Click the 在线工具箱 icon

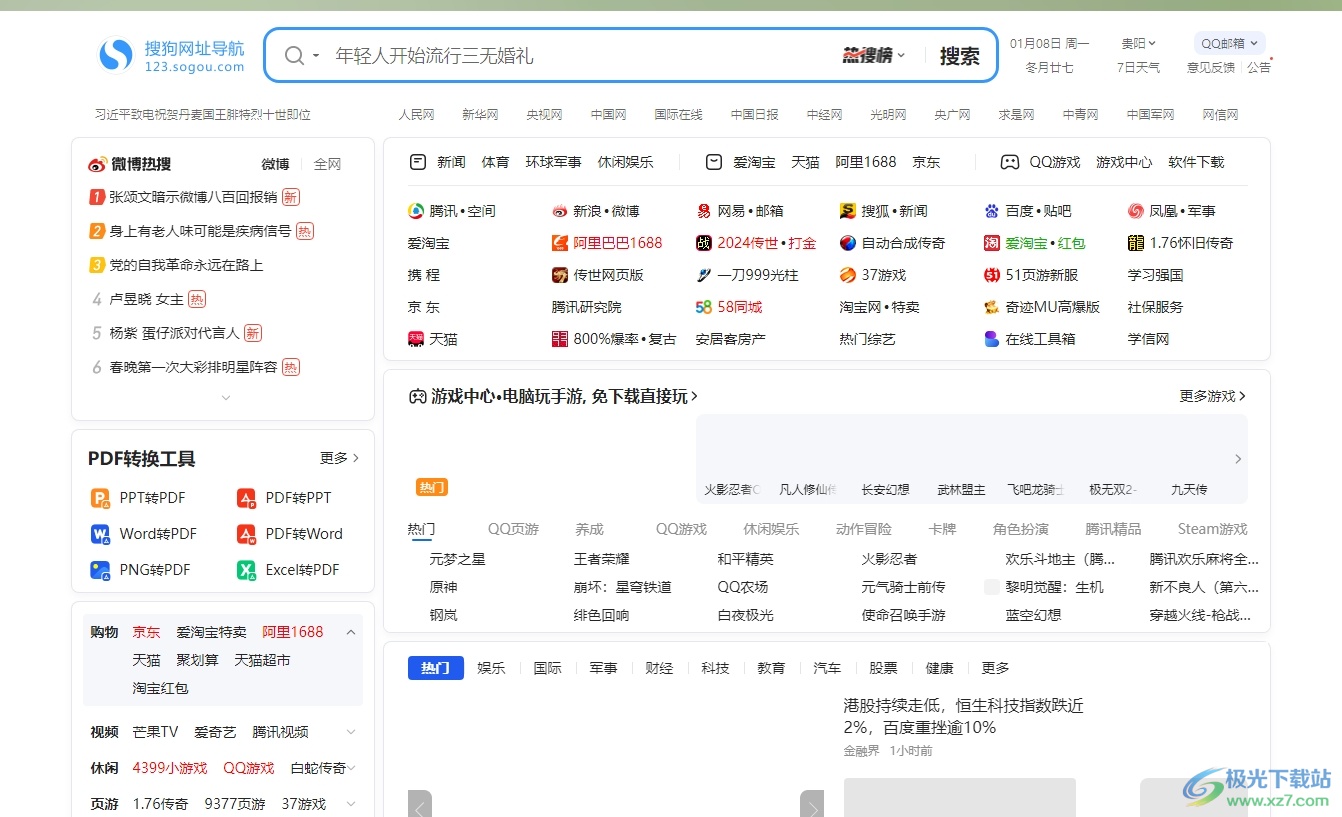992,339
